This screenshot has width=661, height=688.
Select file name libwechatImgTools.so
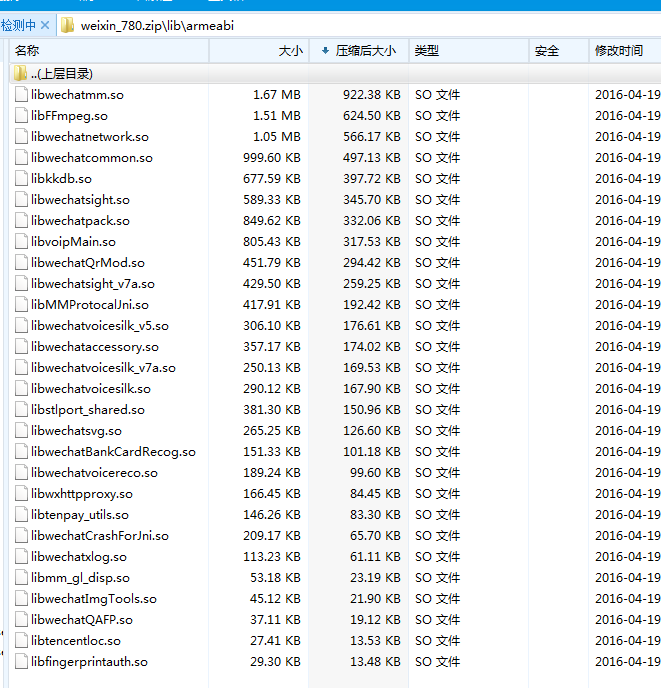[x=94, y=599]
